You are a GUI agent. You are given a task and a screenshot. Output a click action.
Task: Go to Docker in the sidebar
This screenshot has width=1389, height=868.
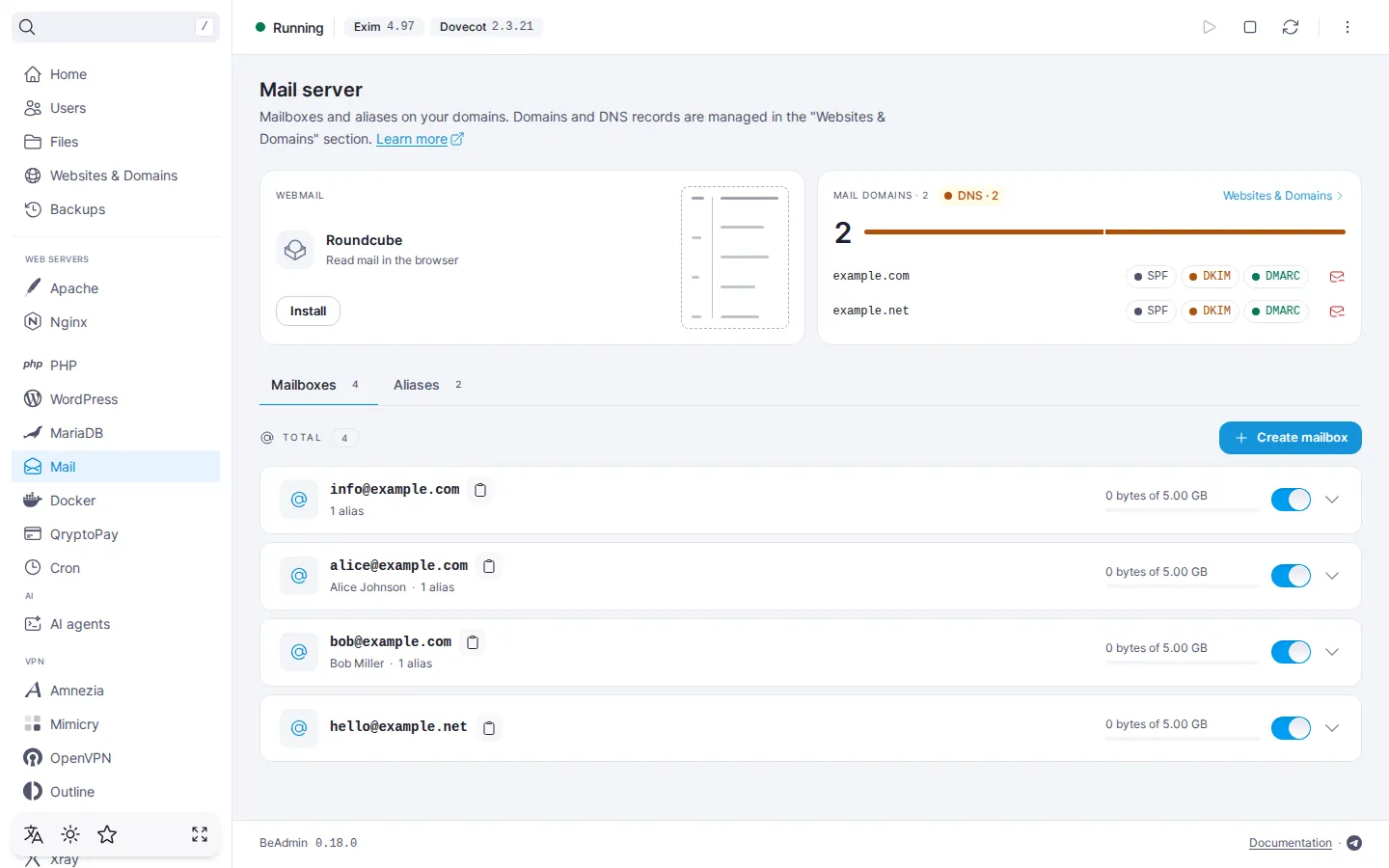click(x=116, y=501)
